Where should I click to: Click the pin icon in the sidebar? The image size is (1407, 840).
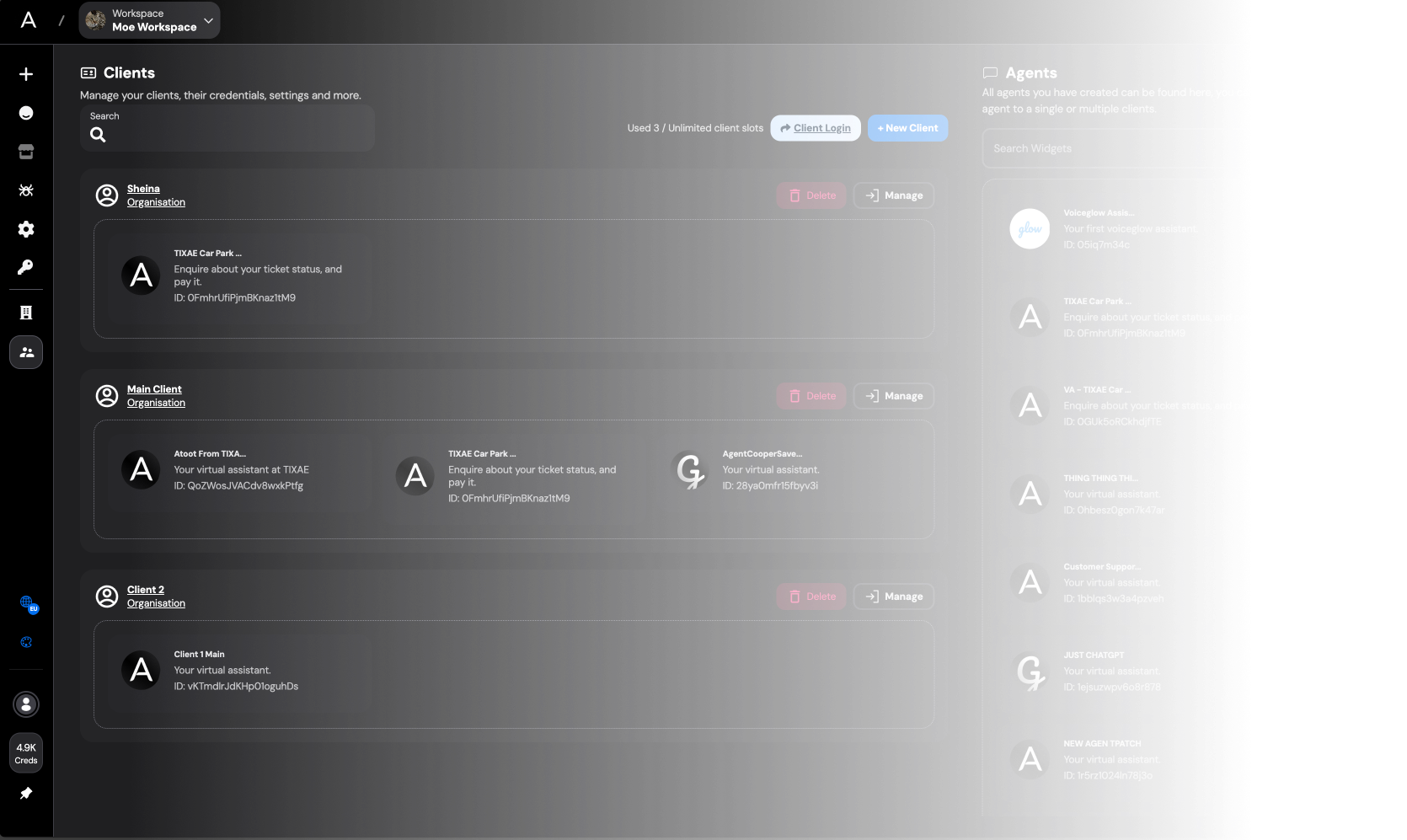click(25, 793)
